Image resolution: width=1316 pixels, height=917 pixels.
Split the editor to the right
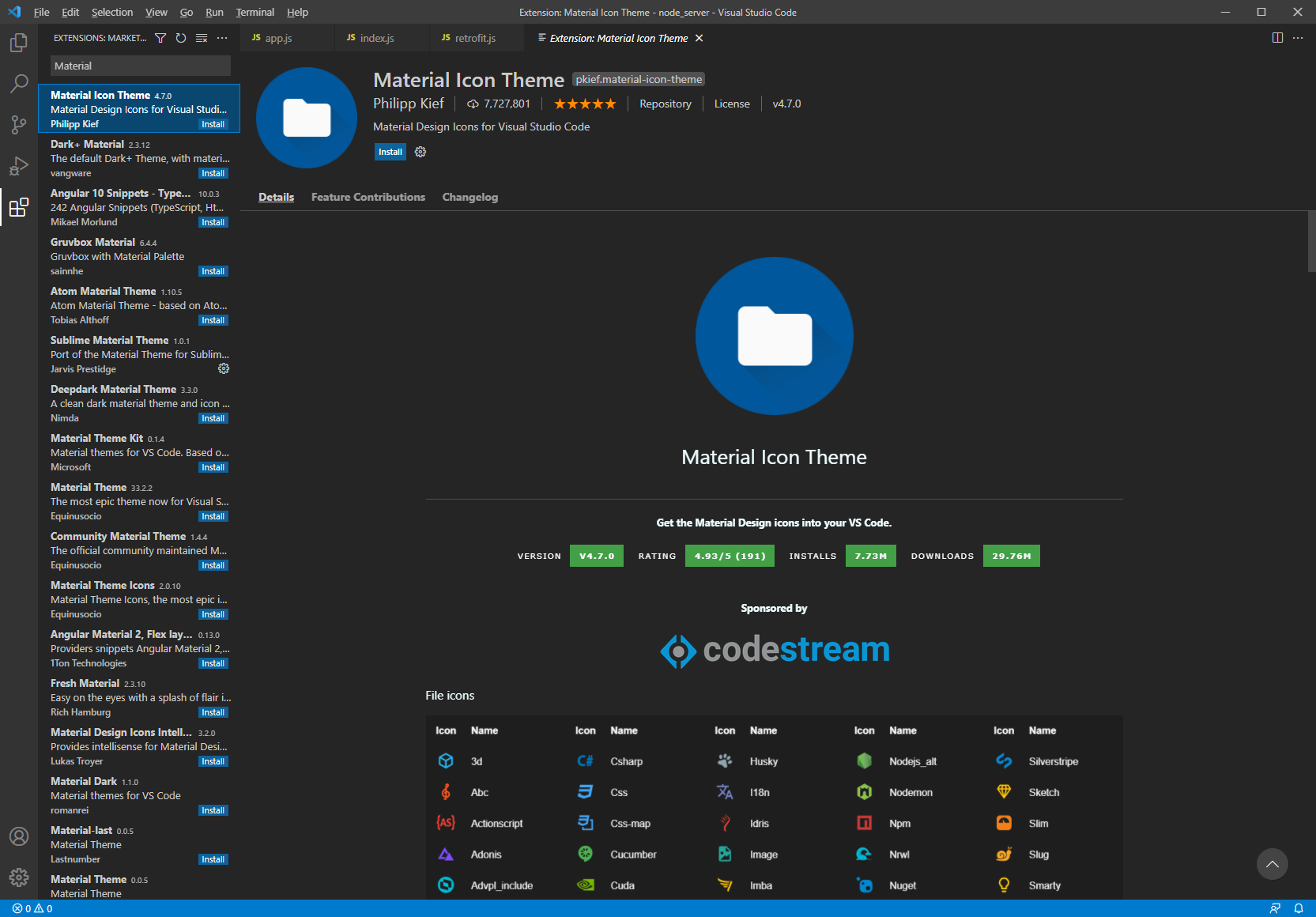click(1277, 38)
